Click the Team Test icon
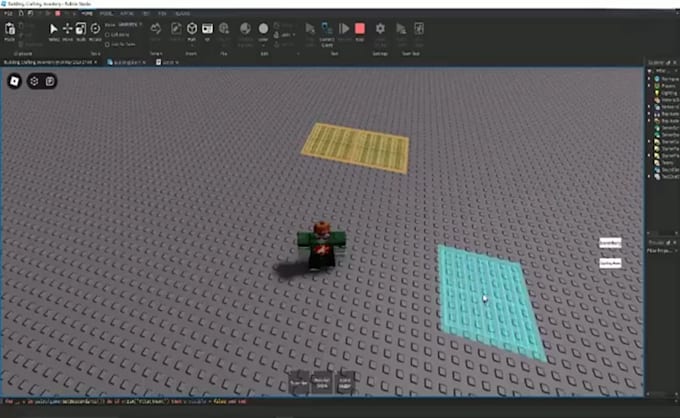This screenshot has width=680, height=418. [402, 29]
